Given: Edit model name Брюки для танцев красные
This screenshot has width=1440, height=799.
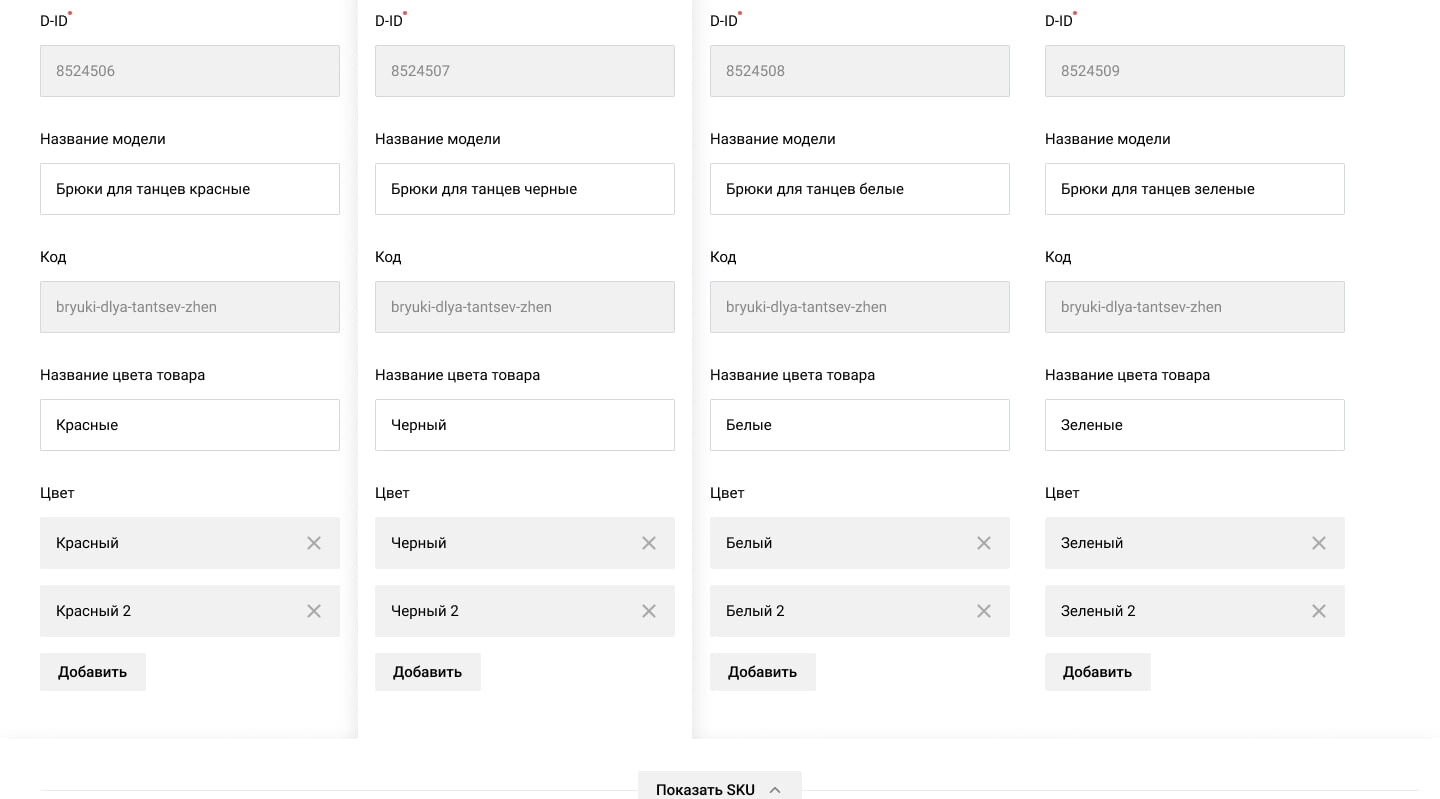Looking at the screenshot, I should 190,189.
